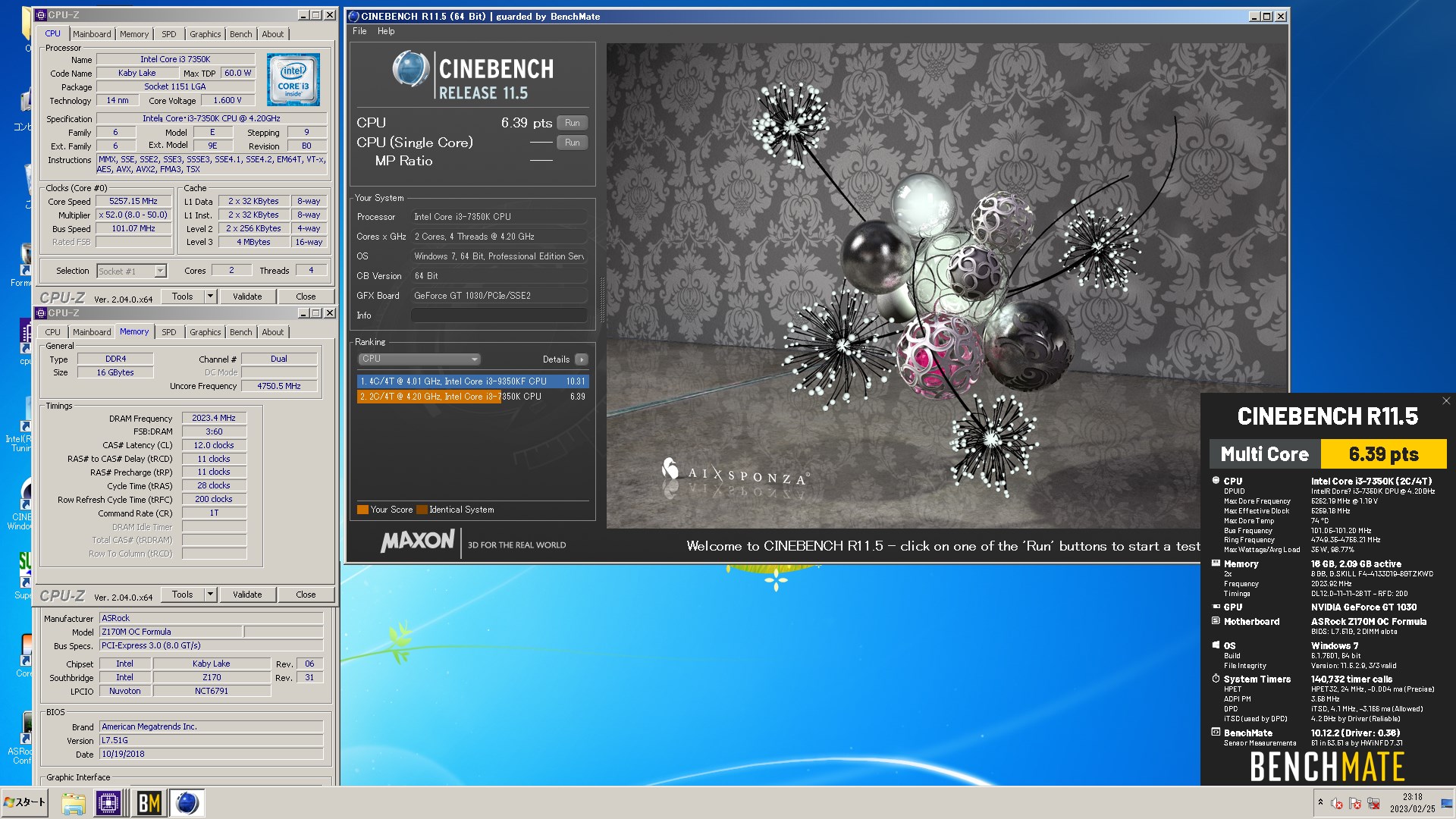
Task: Click the Cinebench panel splitter handle
Action: point(602,301)
